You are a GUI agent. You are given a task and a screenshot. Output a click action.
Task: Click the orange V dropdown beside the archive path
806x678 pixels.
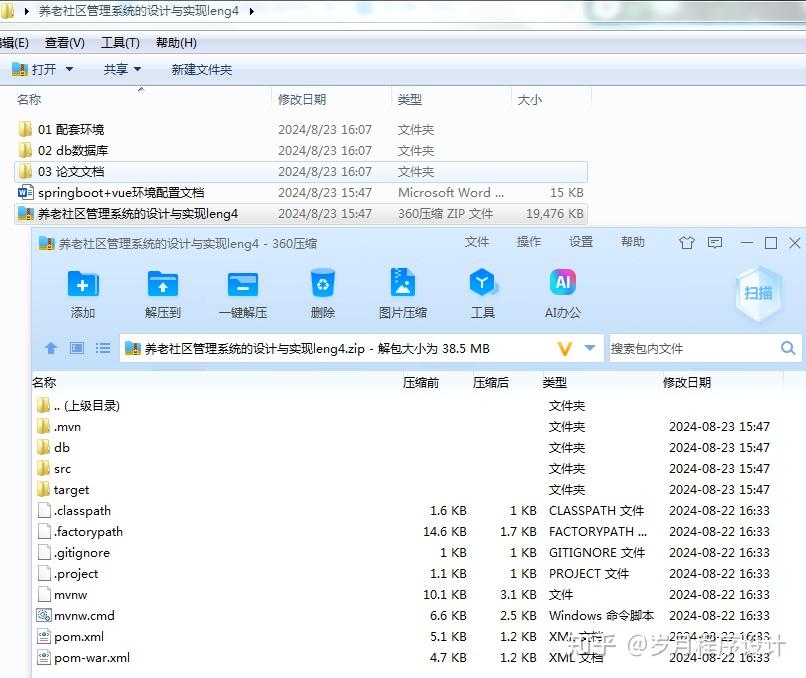pos(565,349)
